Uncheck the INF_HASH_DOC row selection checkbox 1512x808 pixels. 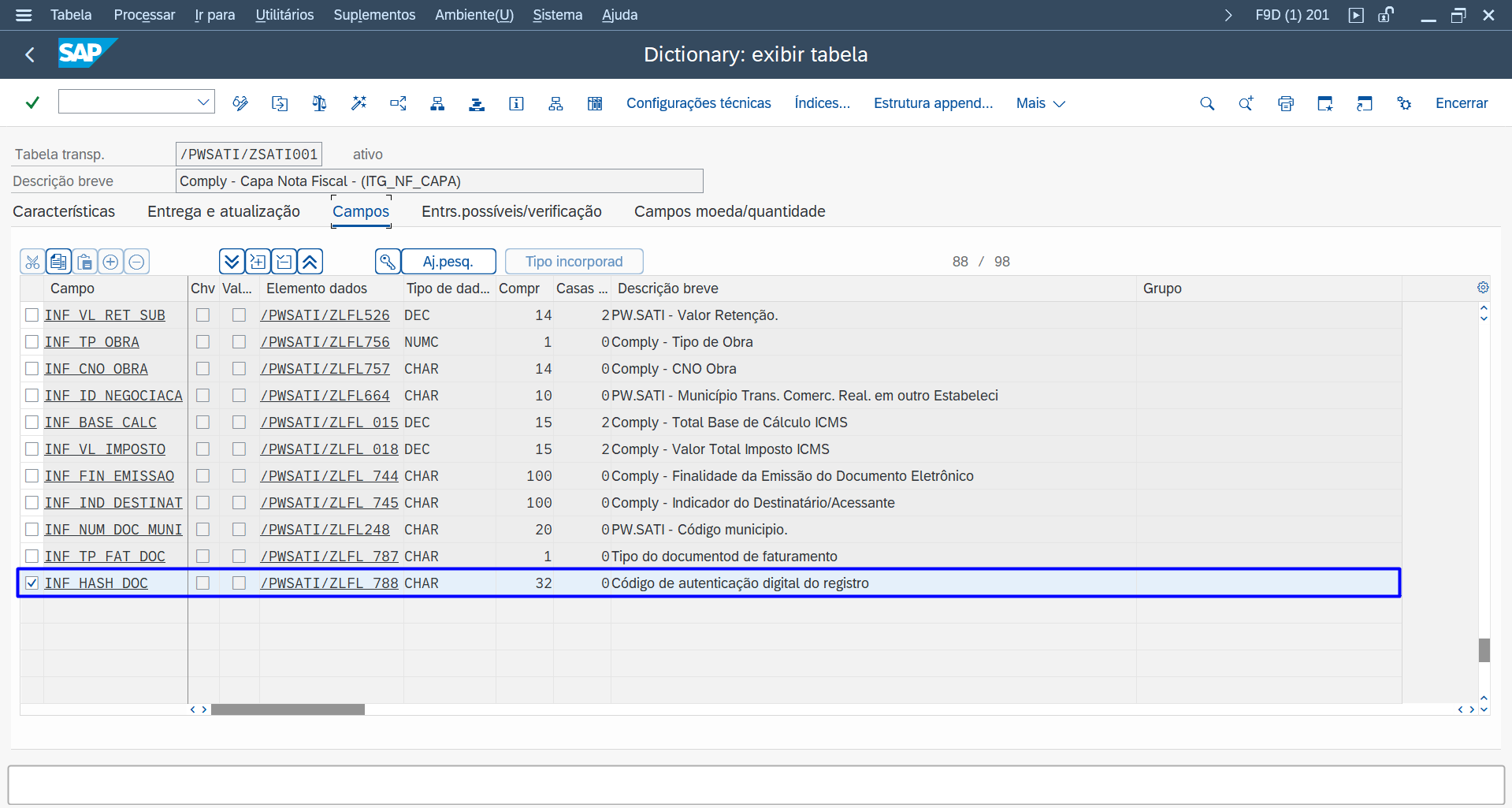pyautogui.click(x=32, y=583)
